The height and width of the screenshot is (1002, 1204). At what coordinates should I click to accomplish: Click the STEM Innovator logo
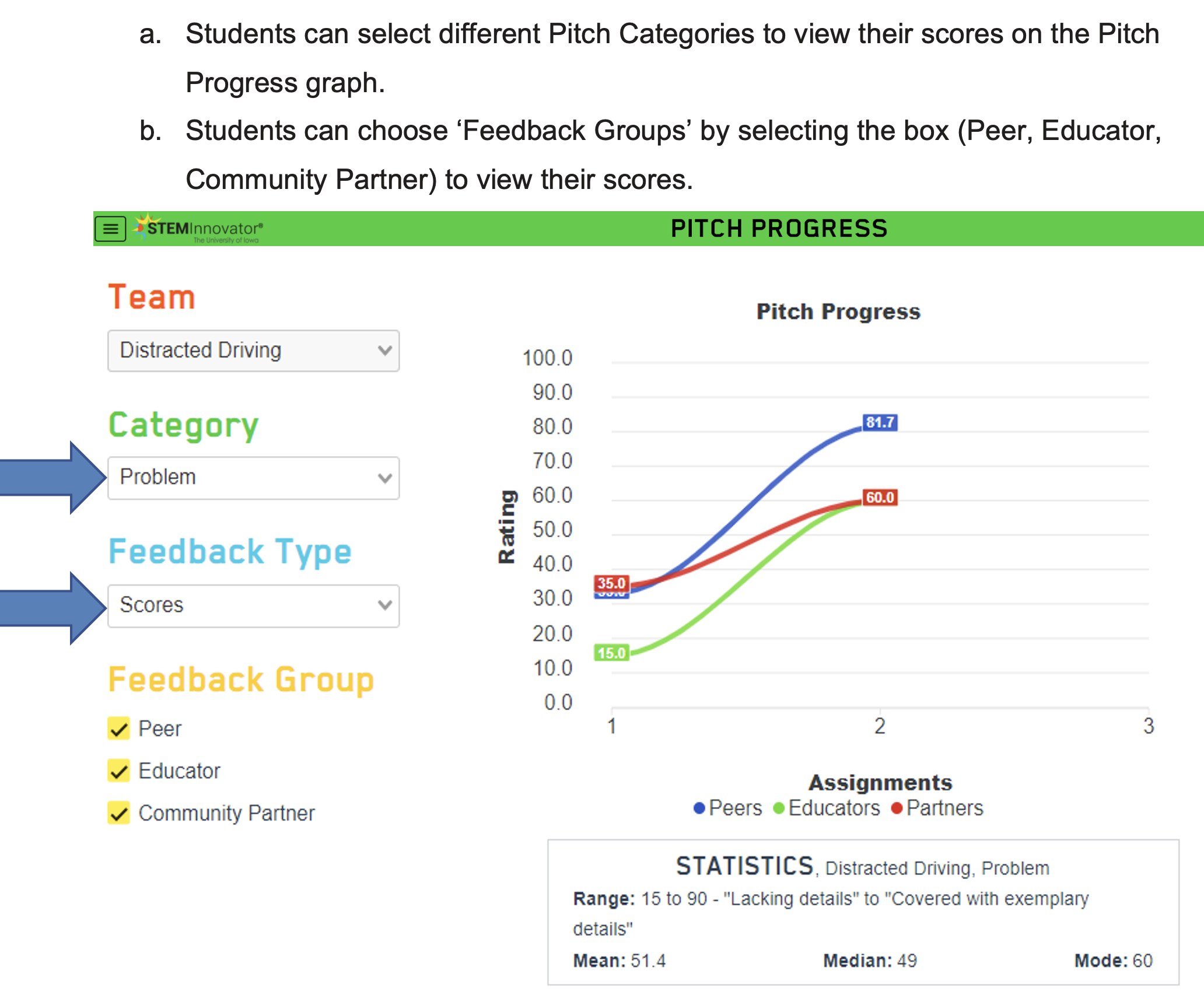pos(198,229)
